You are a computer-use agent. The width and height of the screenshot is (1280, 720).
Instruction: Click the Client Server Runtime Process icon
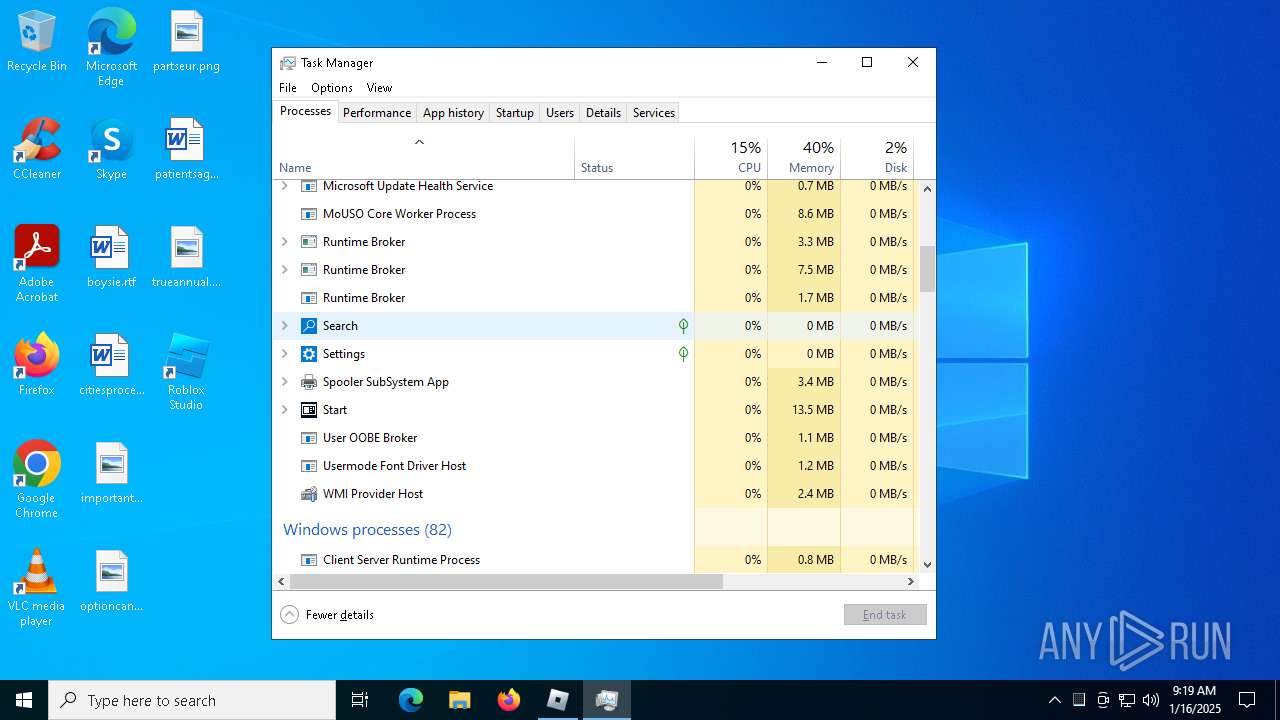(309, 560)
